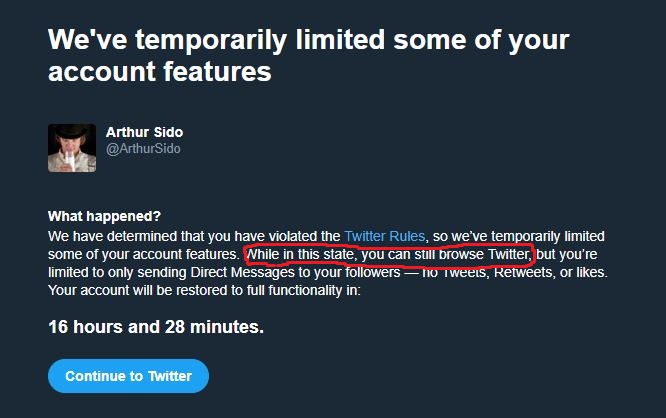The image size is (666, 418).
Task: Click "limited to only sending" text
Action: [117, 272]
